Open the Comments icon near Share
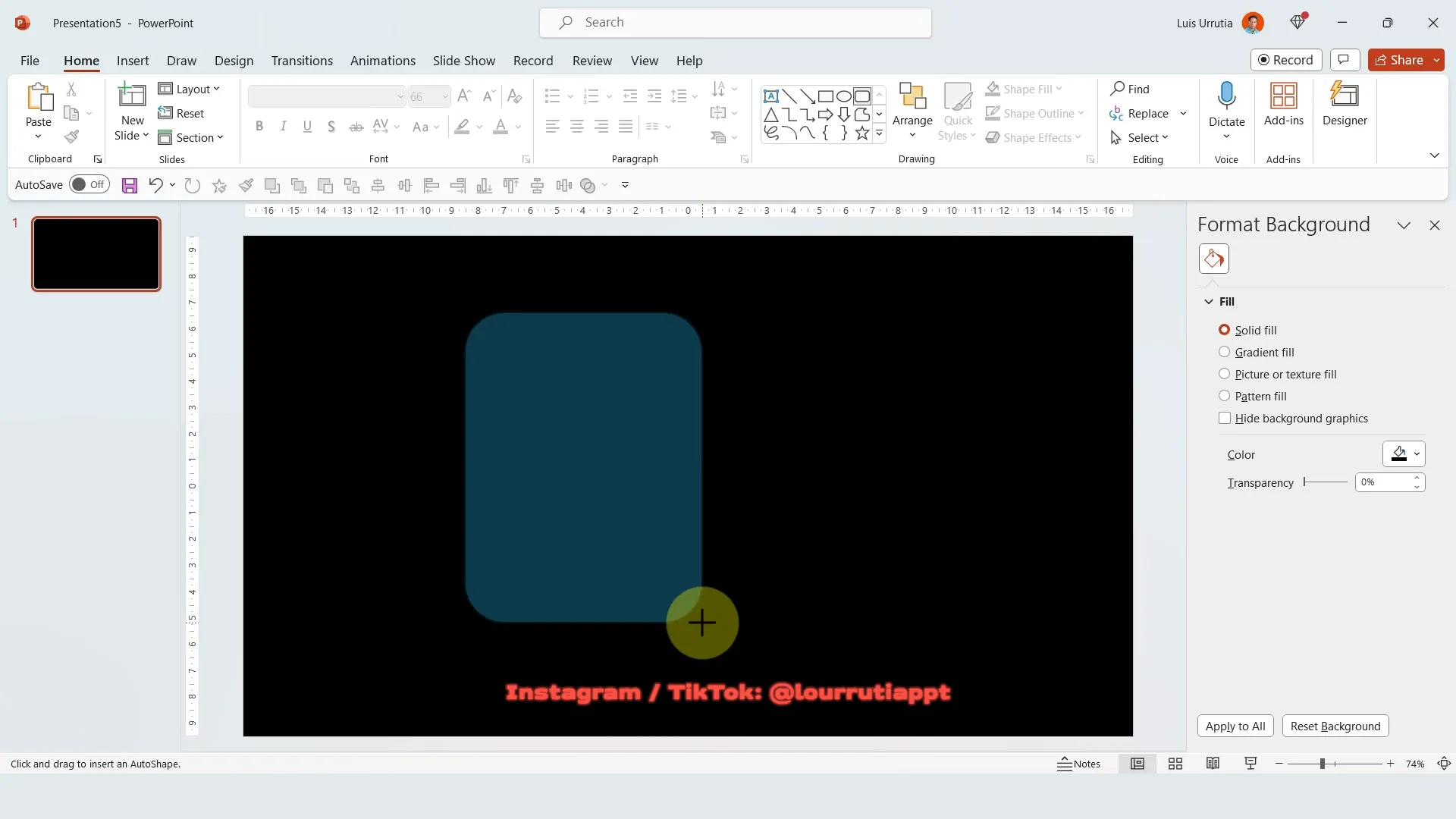This screenshot has width=1456, height=819. 1344,60
